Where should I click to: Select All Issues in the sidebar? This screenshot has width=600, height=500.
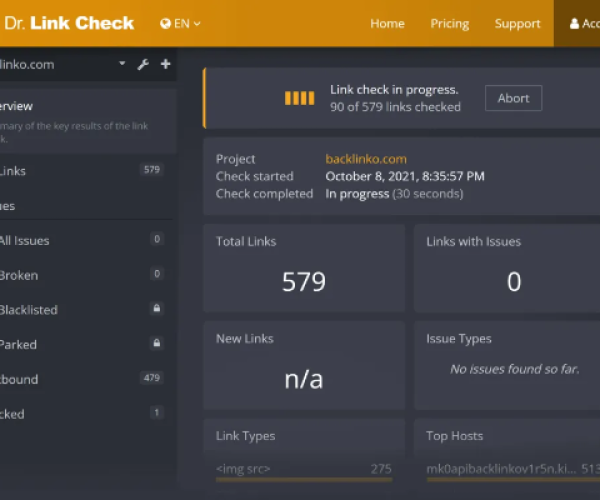25,240
